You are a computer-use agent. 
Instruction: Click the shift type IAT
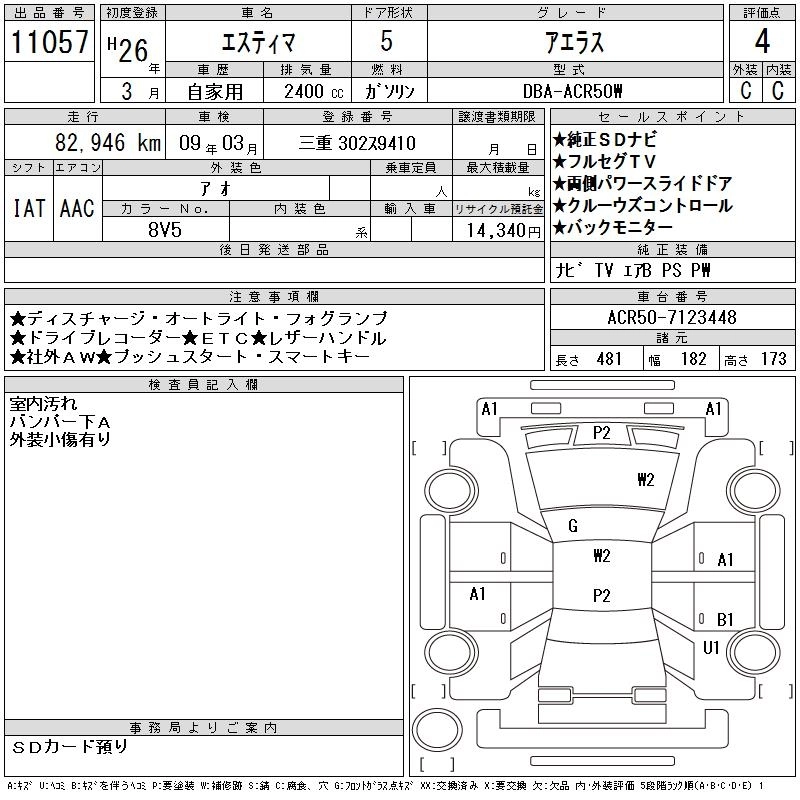tap(29, 208)
